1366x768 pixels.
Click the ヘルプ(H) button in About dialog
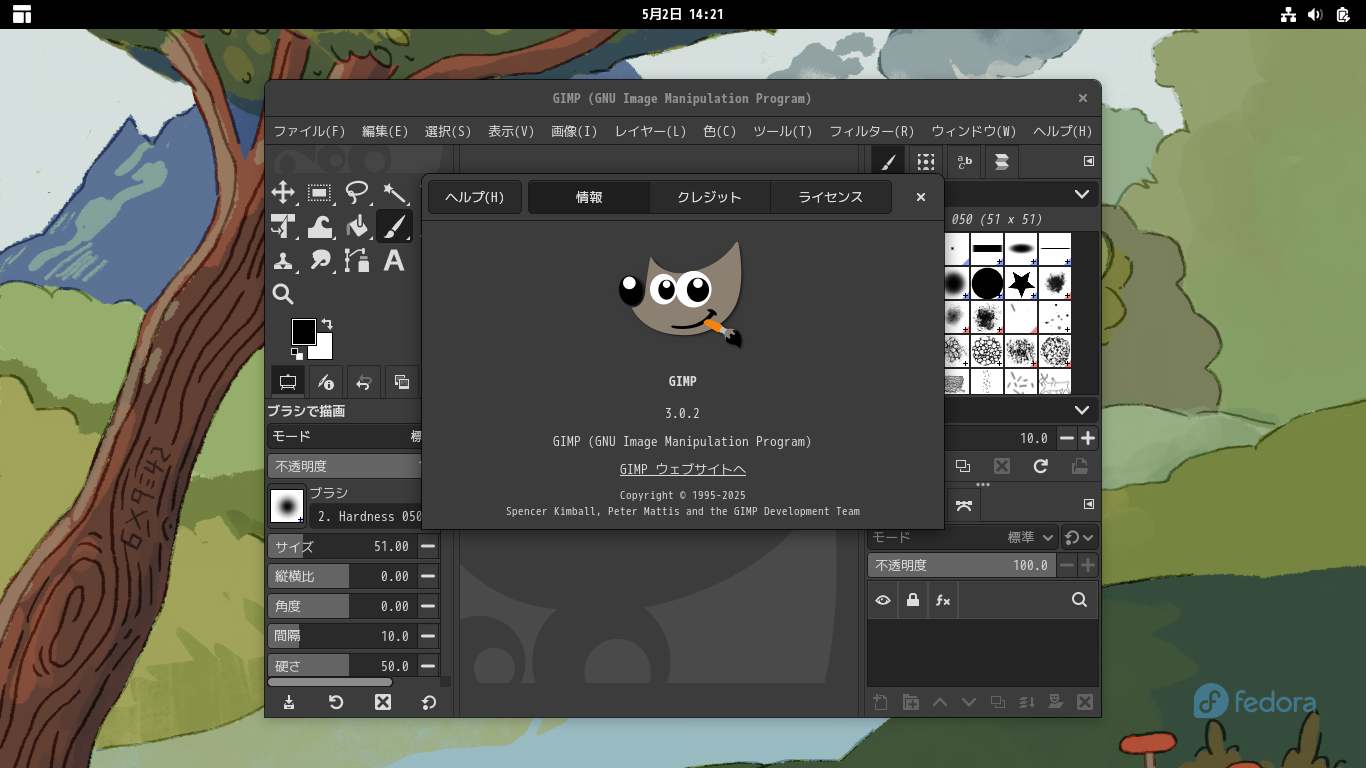click(x=474, y=197)
